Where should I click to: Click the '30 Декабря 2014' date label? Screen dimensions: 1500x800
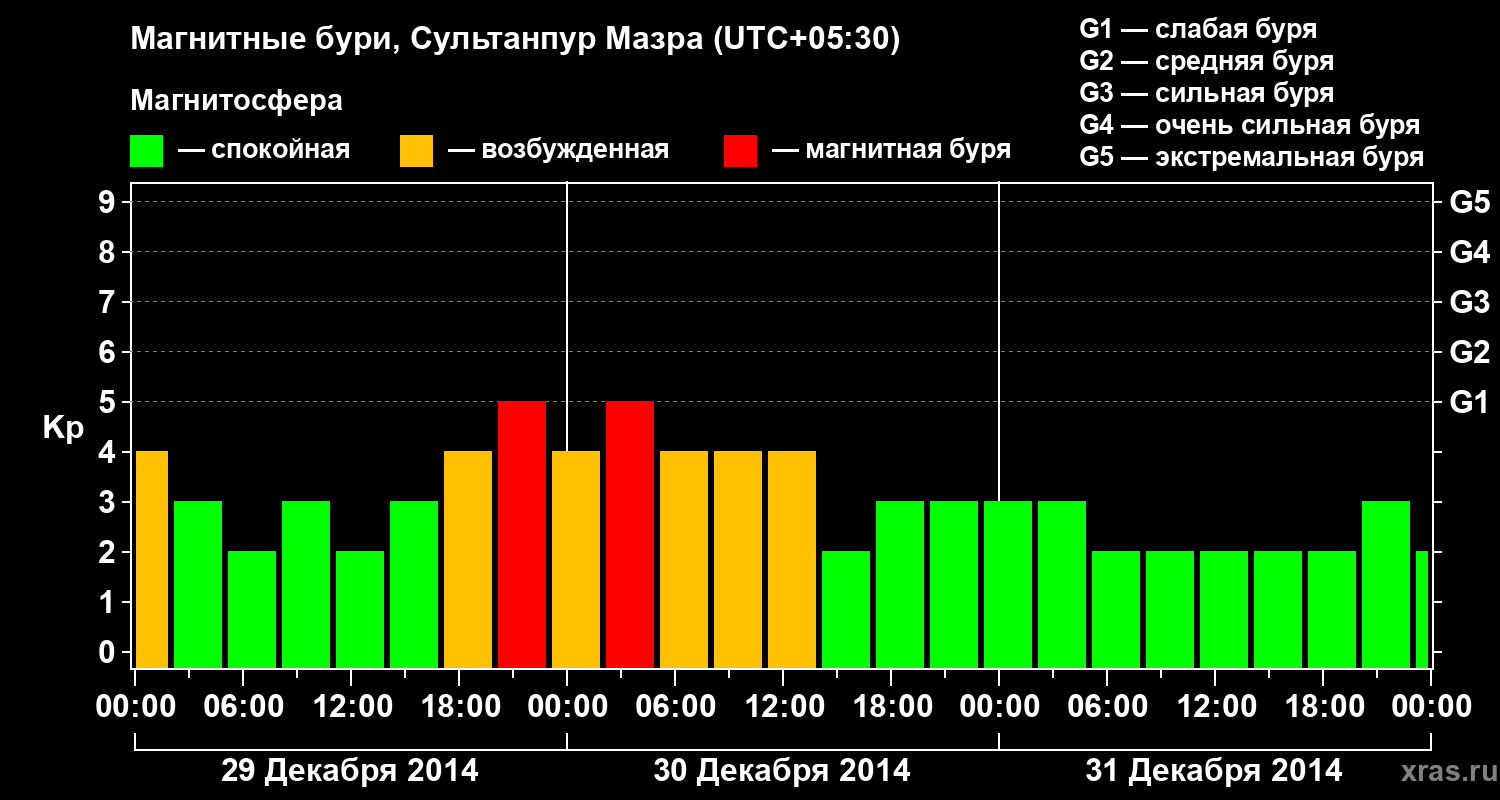782,771
